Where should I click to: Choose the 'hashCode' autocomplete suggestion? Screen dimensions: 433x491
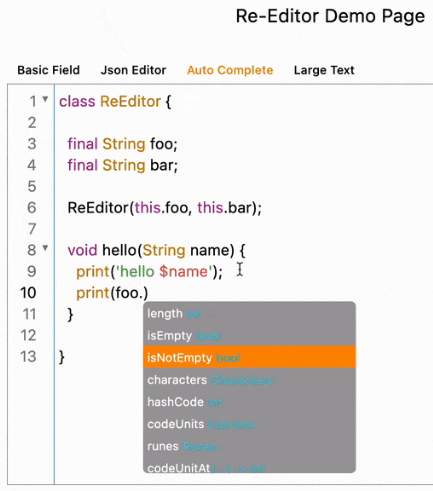tap(249, 402)
